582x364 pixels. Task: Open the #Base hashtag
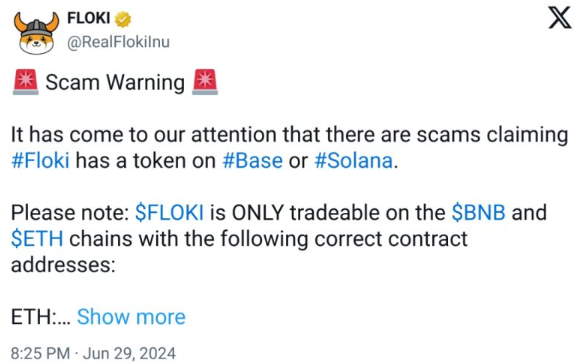[252, 161]
